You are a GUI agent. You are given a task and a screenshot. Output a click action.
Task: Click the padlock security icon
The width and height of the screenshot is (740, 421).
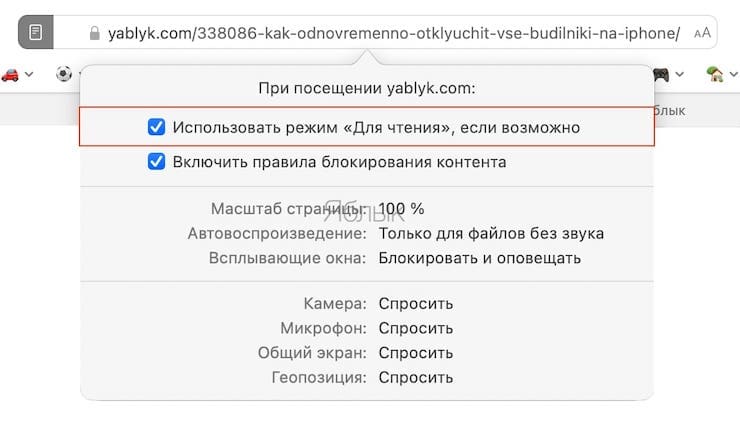click(x=94, y=33)
